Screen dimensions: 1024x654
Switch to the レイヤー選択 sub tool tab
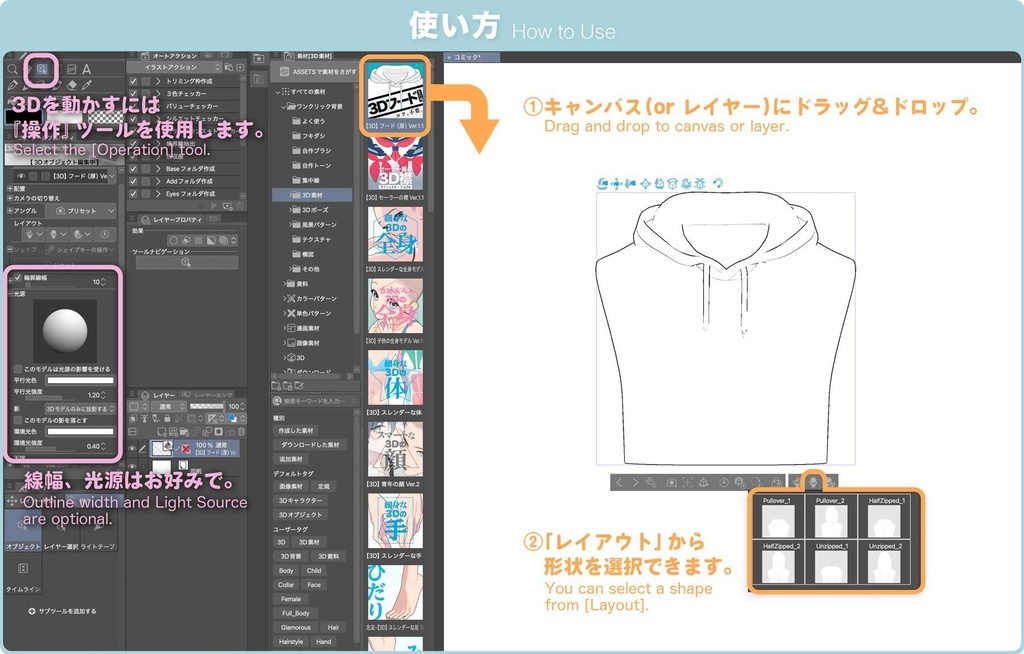pyautogui.click(x=60, y=538)
